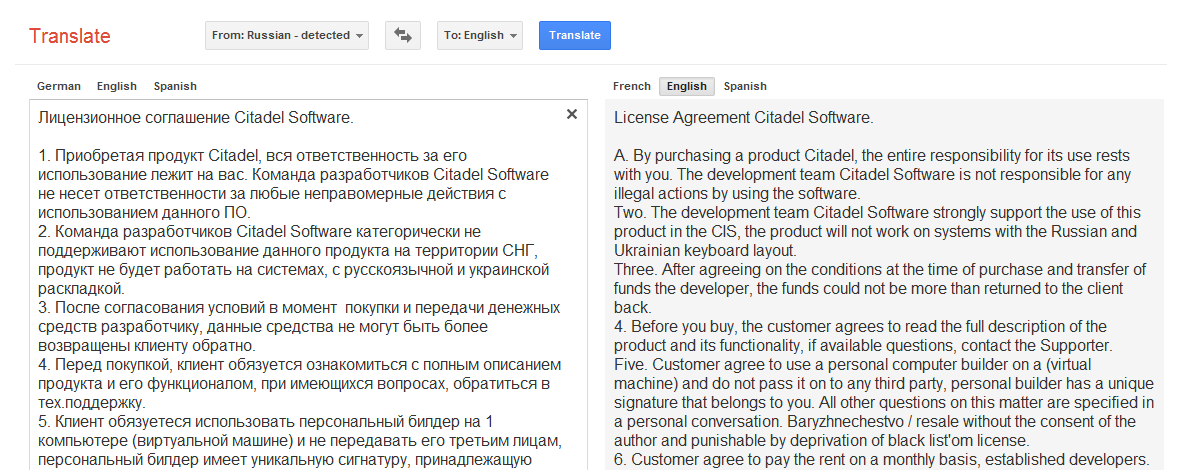
Task: Click source line starting '2. Команда разработчиков'
Action: [259, 232]
